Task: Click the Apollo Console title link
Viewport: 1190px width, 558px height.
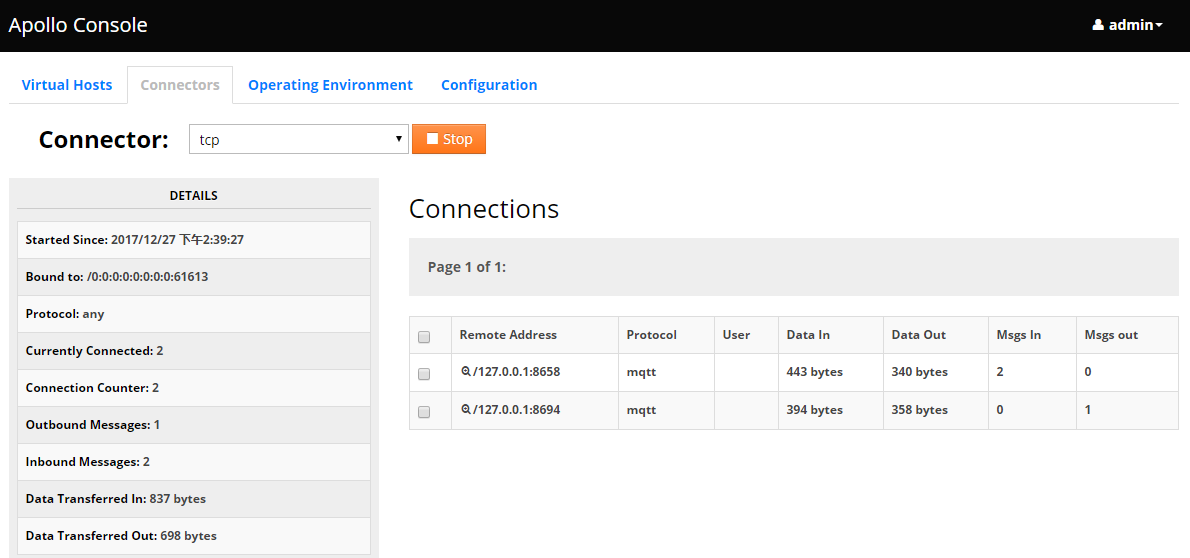Action: (x=77, y=25)
